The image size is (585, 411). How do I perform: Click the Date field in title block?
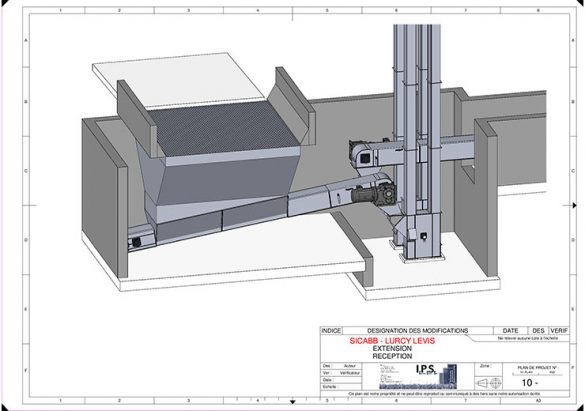341,380
